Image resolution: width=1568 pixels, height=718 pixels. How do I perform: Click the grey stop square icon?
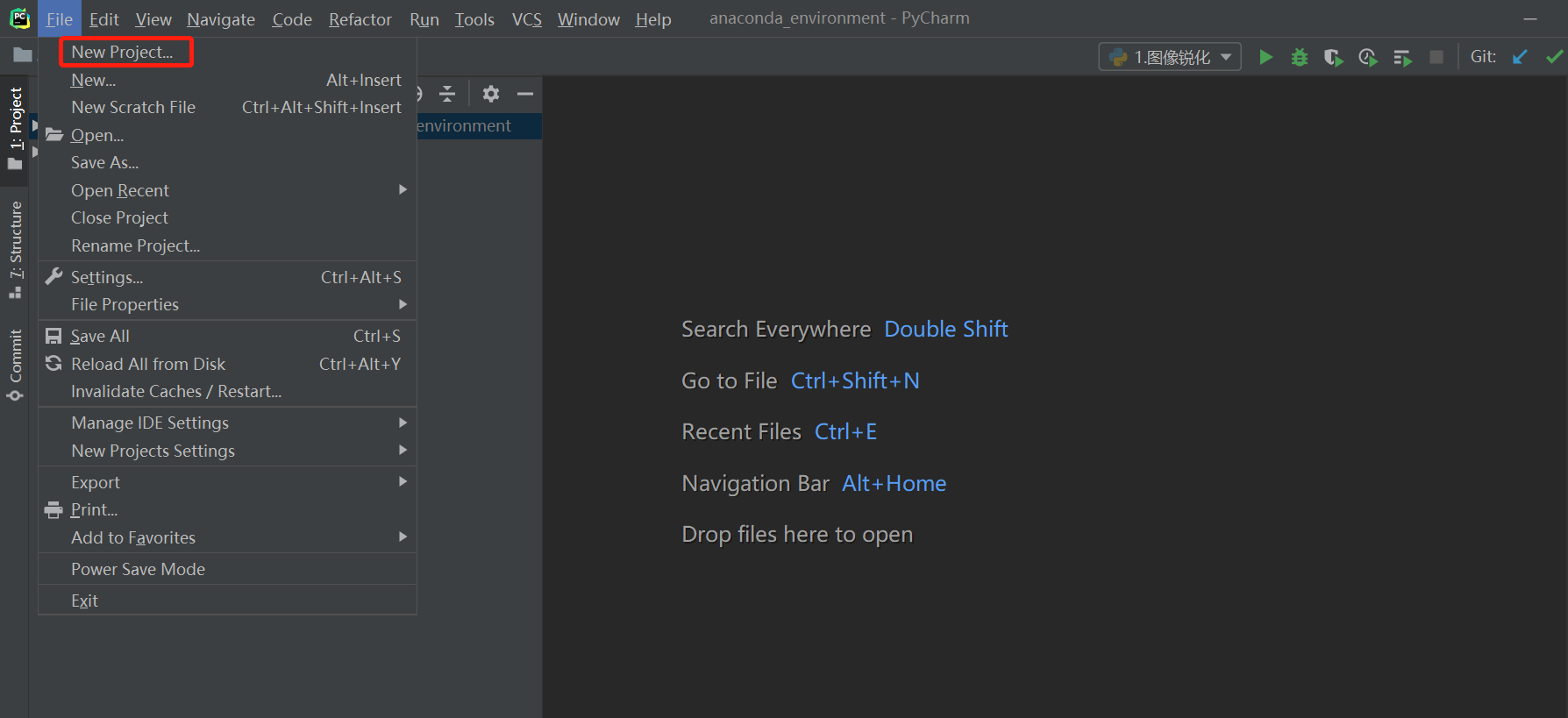pos(1436,57)
